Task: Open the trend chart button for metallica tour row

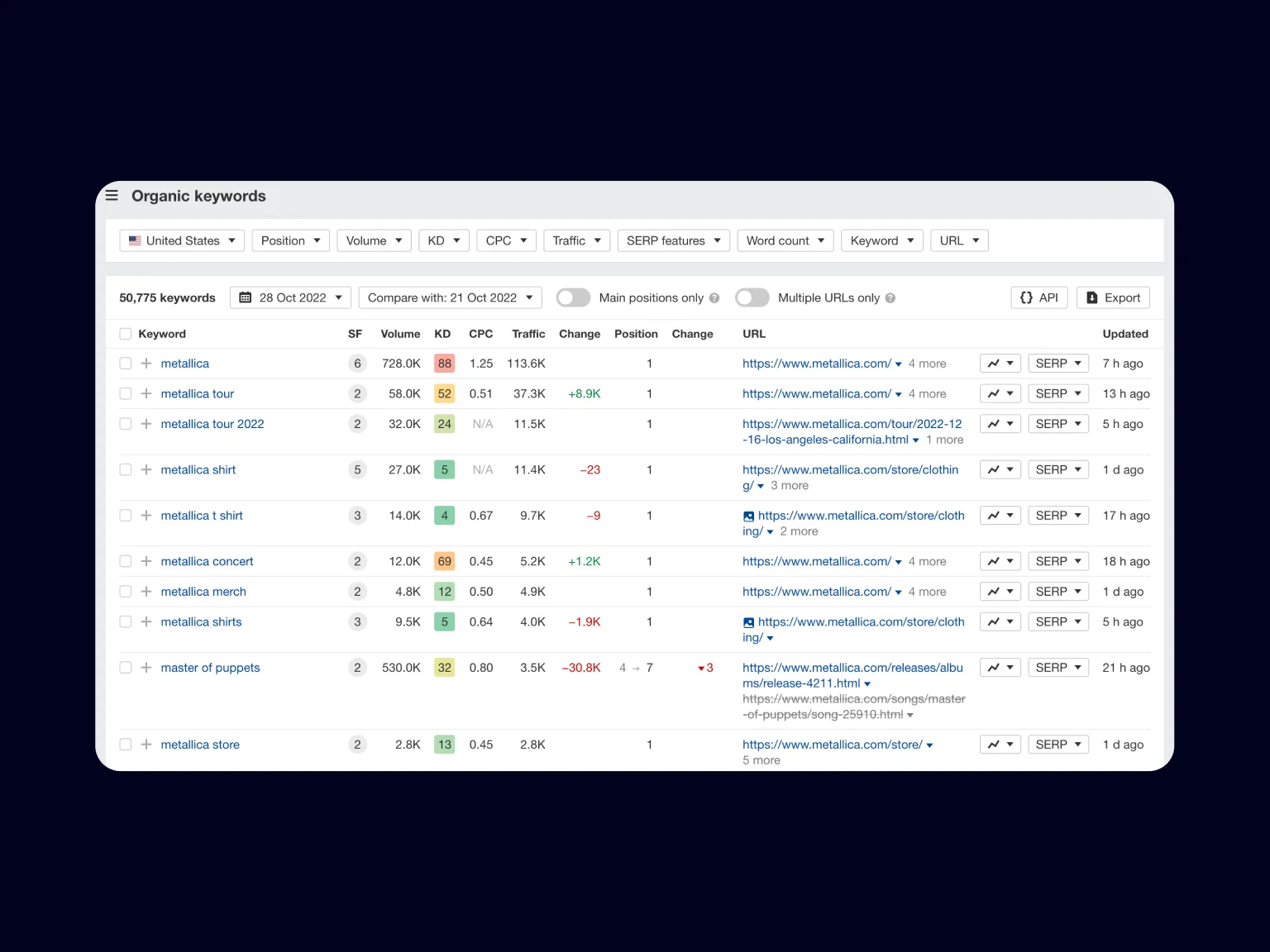Action: tap(1000, 394)
